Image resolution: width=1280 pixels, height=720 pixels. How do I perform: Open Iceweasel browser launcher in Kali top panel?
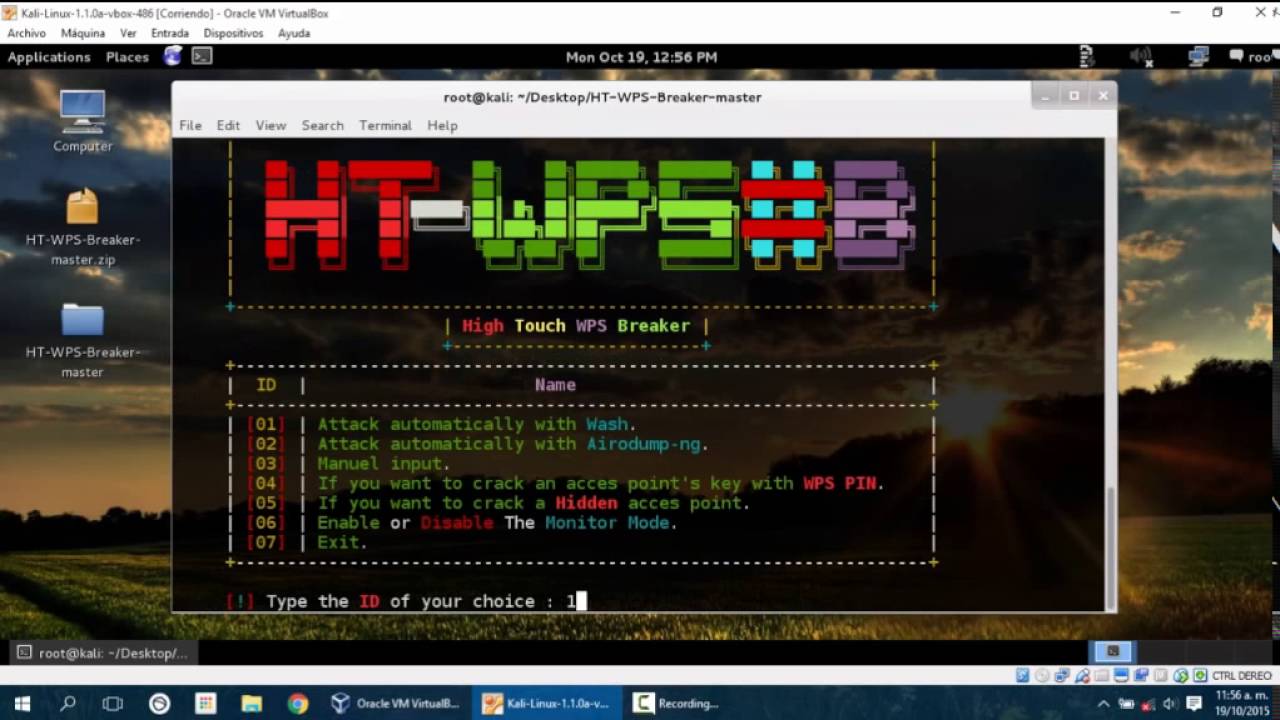click(173, 56)
